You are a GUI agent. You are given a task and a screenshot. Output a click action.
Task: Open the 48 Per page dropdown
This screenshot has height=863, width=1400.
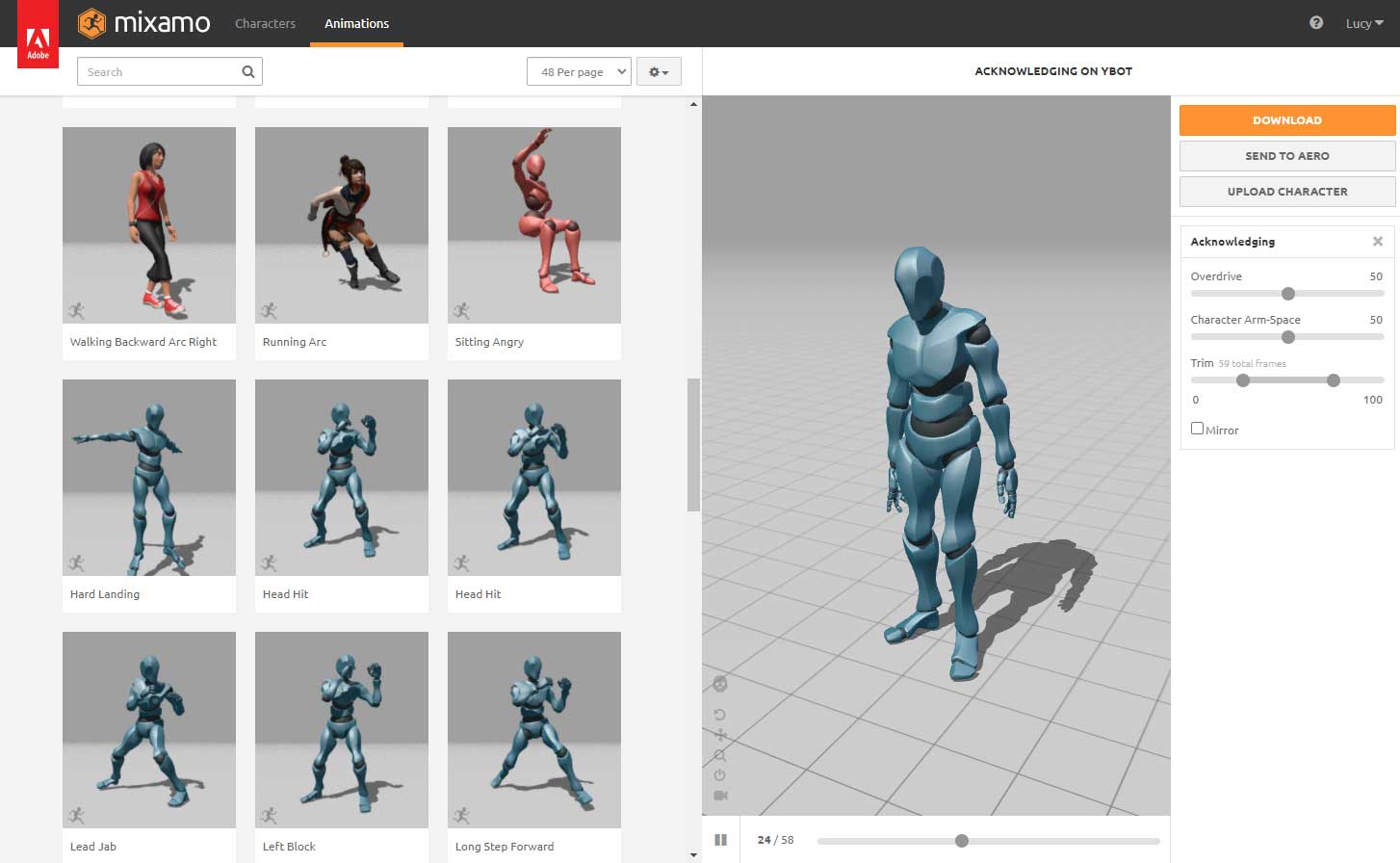tap(578, 70)
